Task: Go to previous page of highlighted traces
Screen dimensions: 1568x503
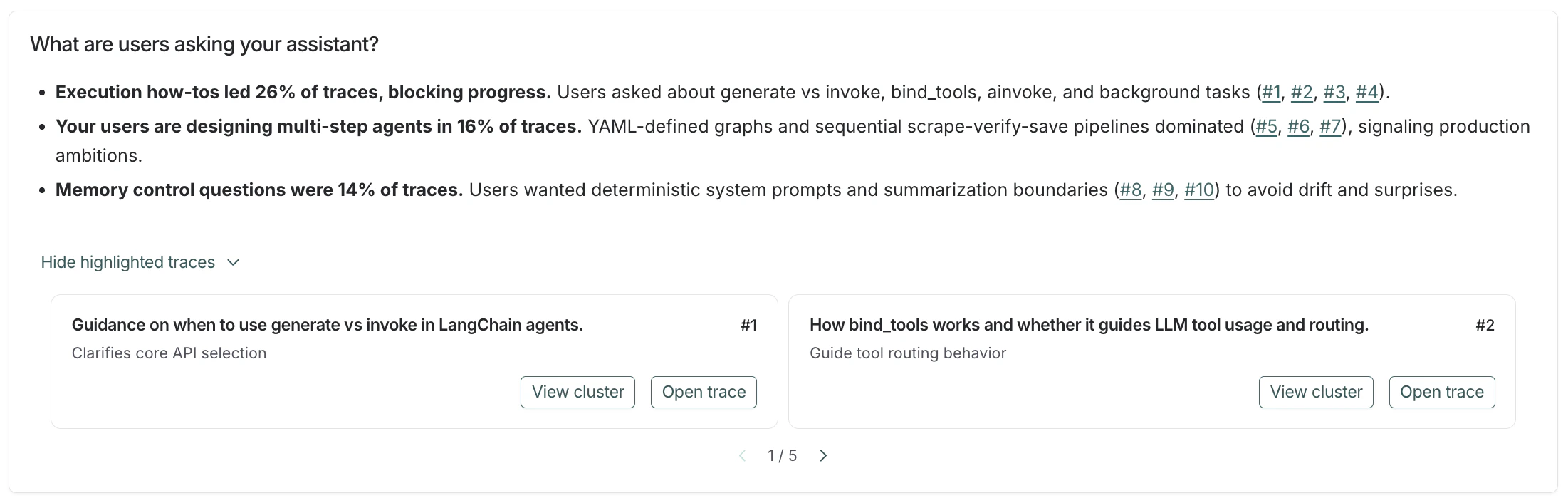Action: point(743,456)
